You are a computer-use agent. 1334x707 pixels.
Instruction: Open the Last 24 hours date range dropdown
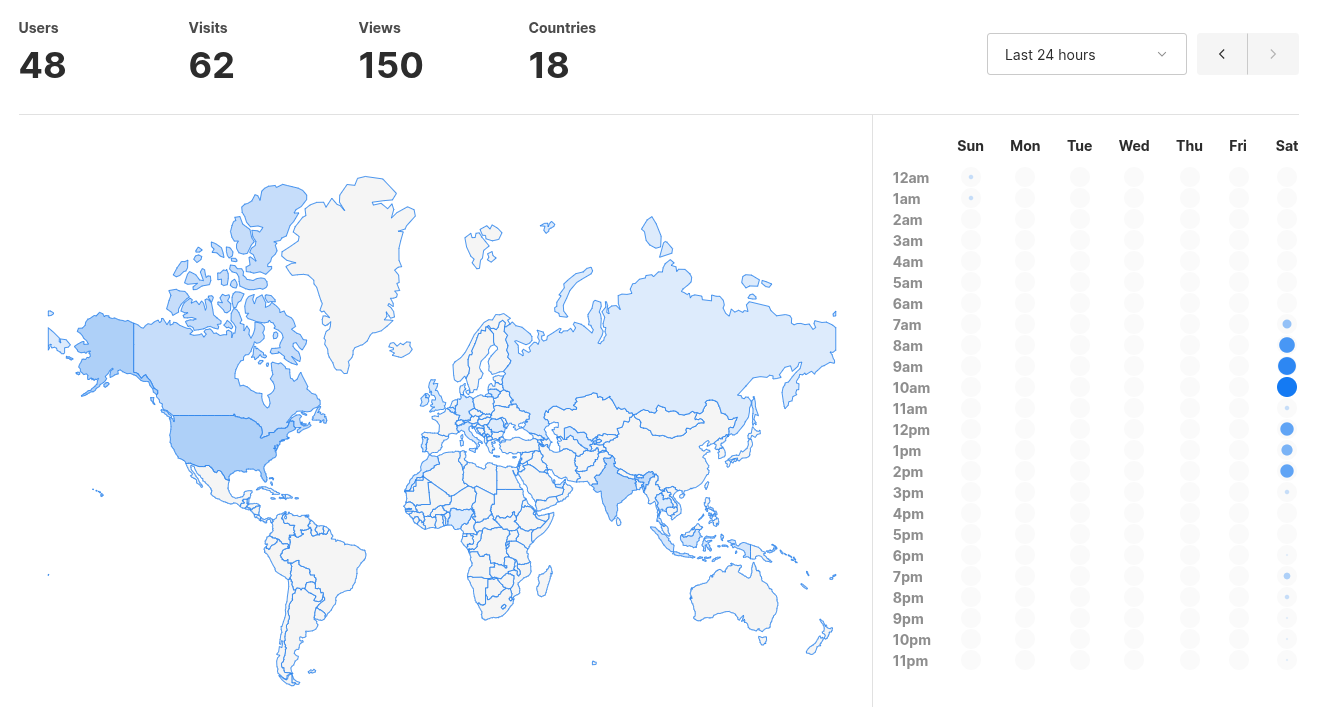tap(1087, 54)
